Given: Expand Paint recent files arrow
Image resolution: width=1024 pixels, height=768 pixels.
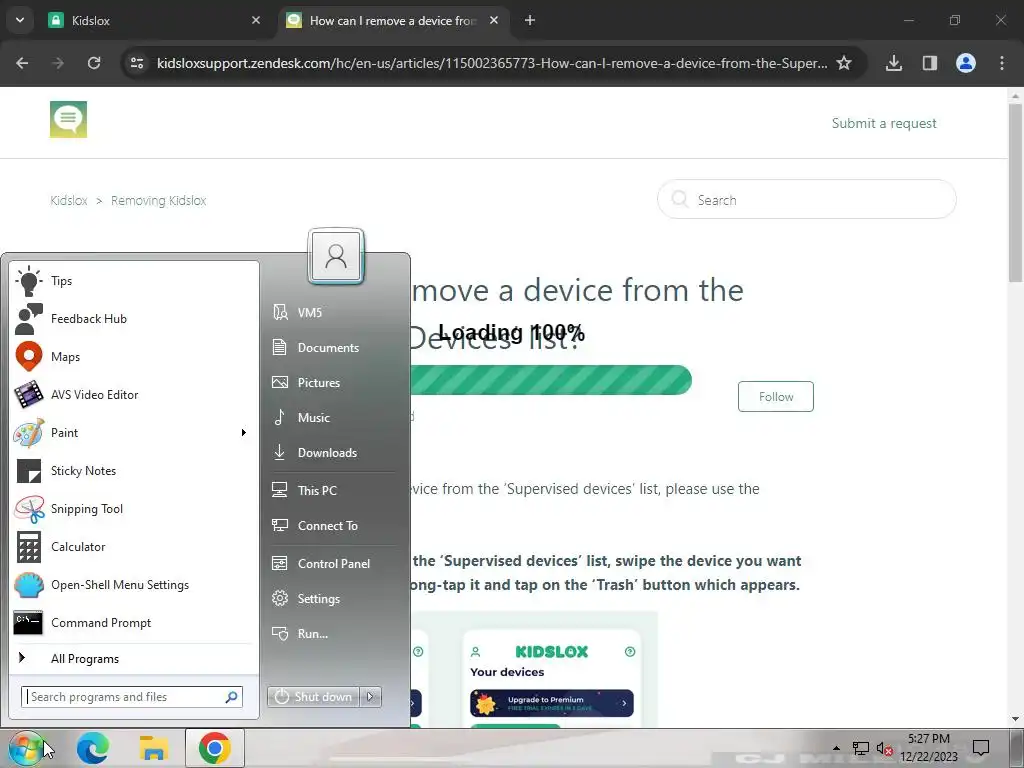Looking at the screenshot, I should tap(244, 432).
